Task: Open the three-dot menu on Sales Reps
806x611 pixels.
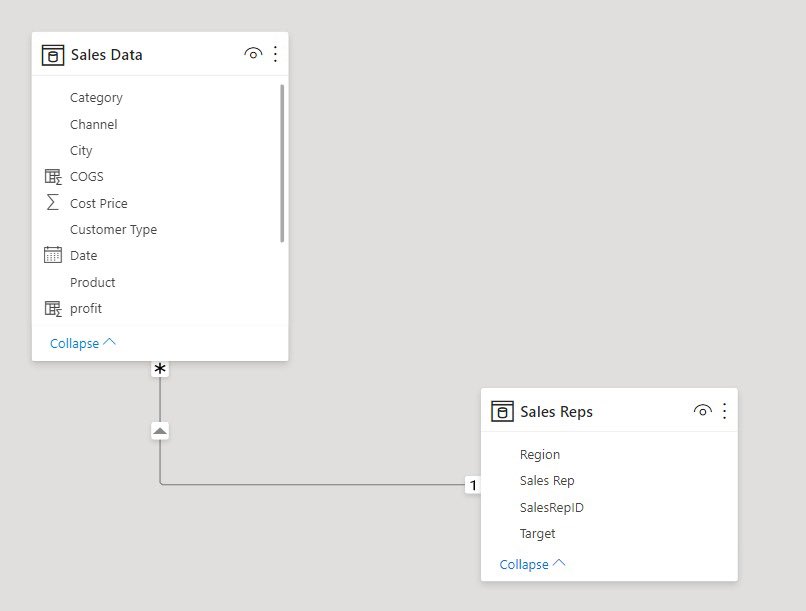Action: click(x=725, y=410)
